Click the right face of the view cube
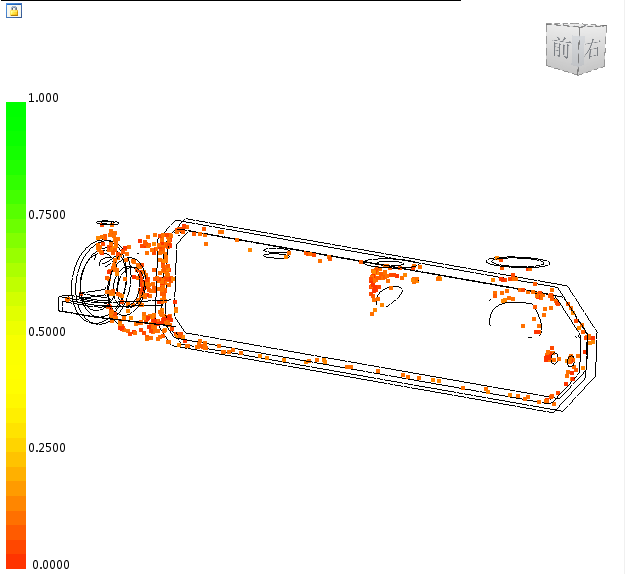Viewport: 625px width, 580px height. click(592, 48)
